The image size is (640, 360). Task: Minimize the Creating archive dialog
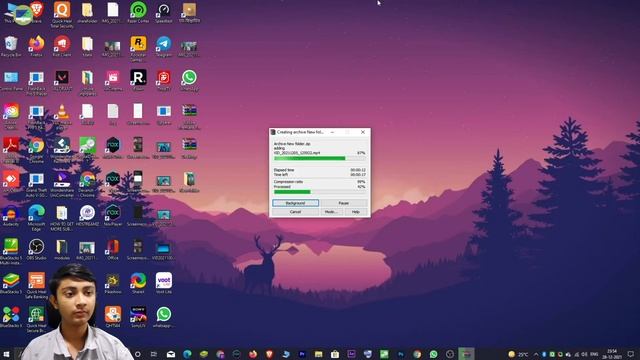[x=332, y=132]
